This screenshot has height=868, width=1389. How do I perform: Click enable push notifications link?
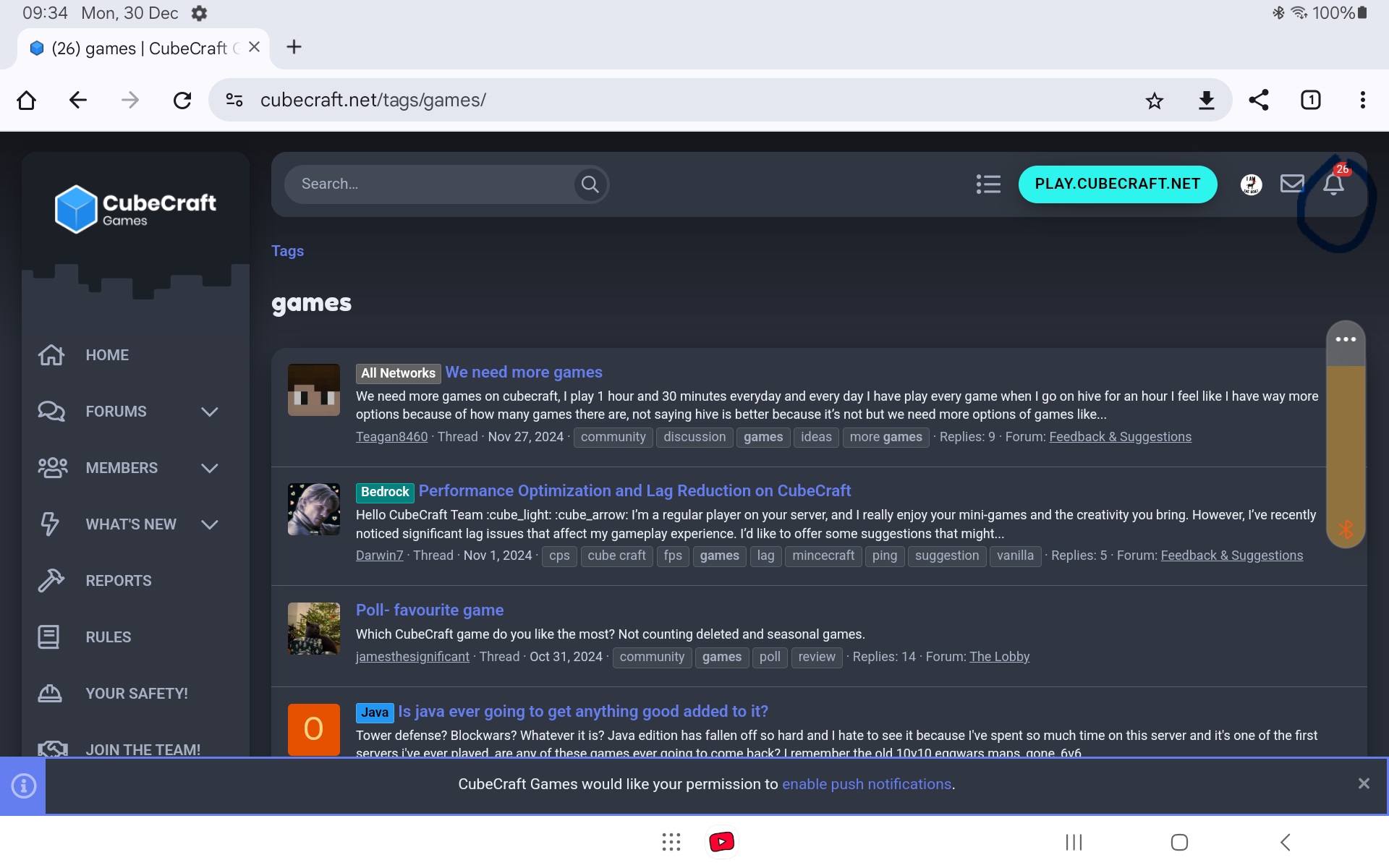[867, 784]
